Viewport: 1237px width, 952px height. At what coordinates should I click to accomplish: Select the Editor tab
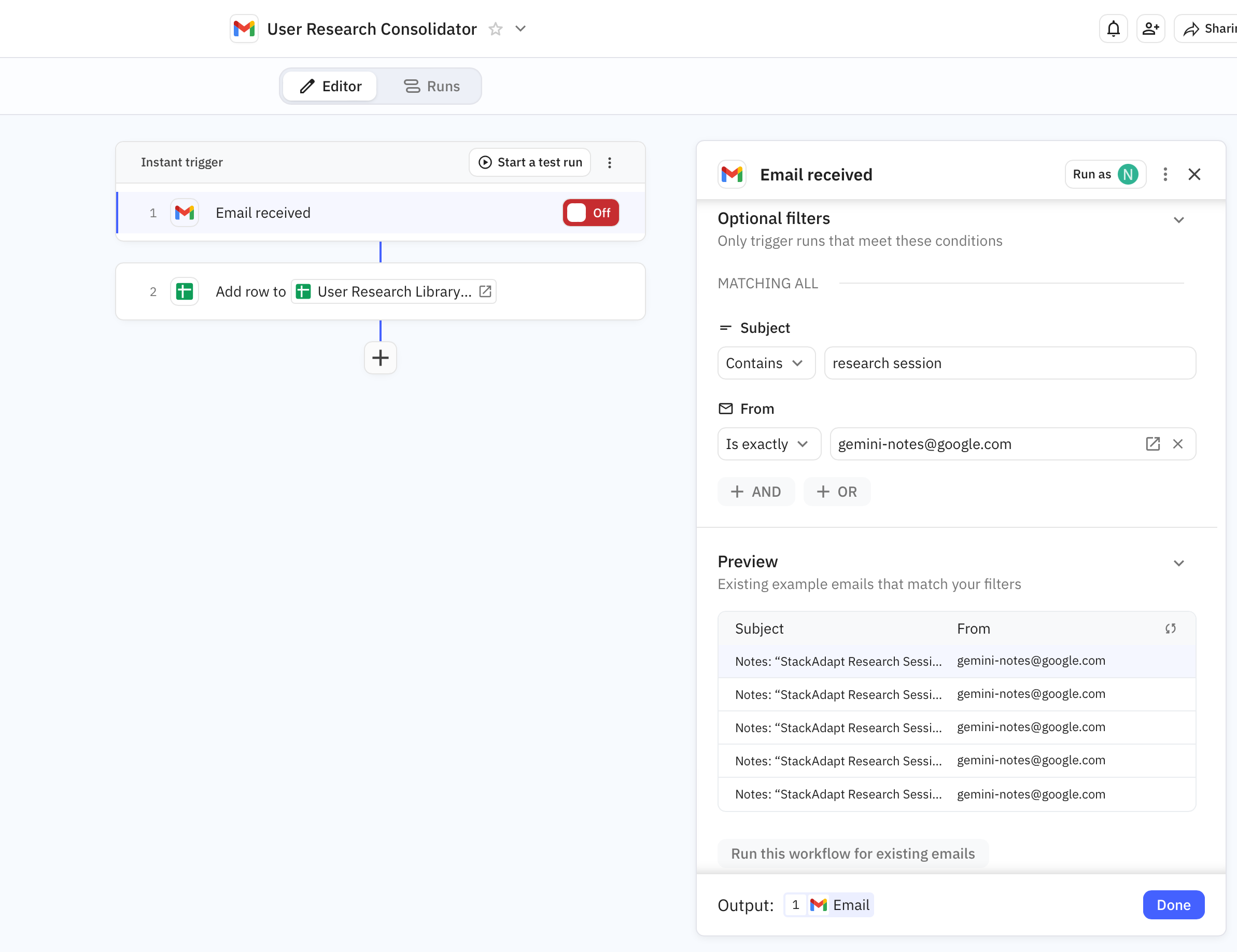(x=330, y=86)
